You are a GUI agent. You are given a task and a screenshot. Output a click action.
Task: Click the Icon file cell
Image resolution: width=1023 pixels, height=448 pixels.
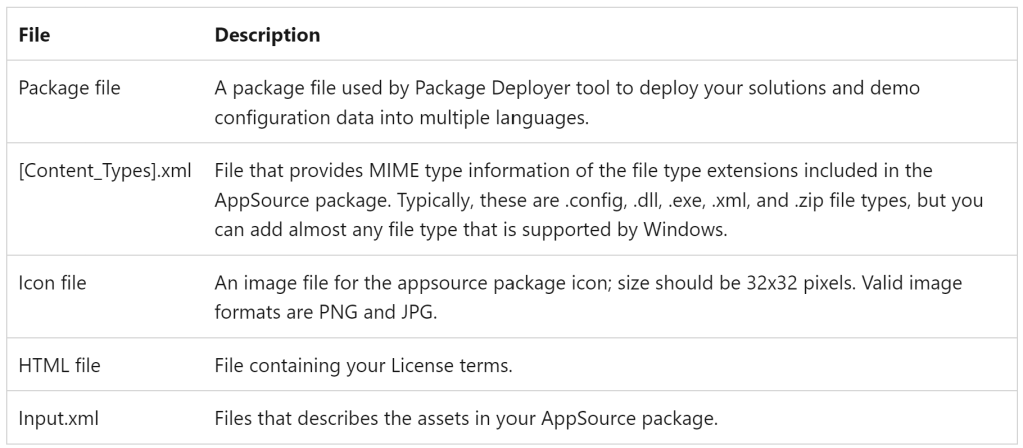point(53,283)
